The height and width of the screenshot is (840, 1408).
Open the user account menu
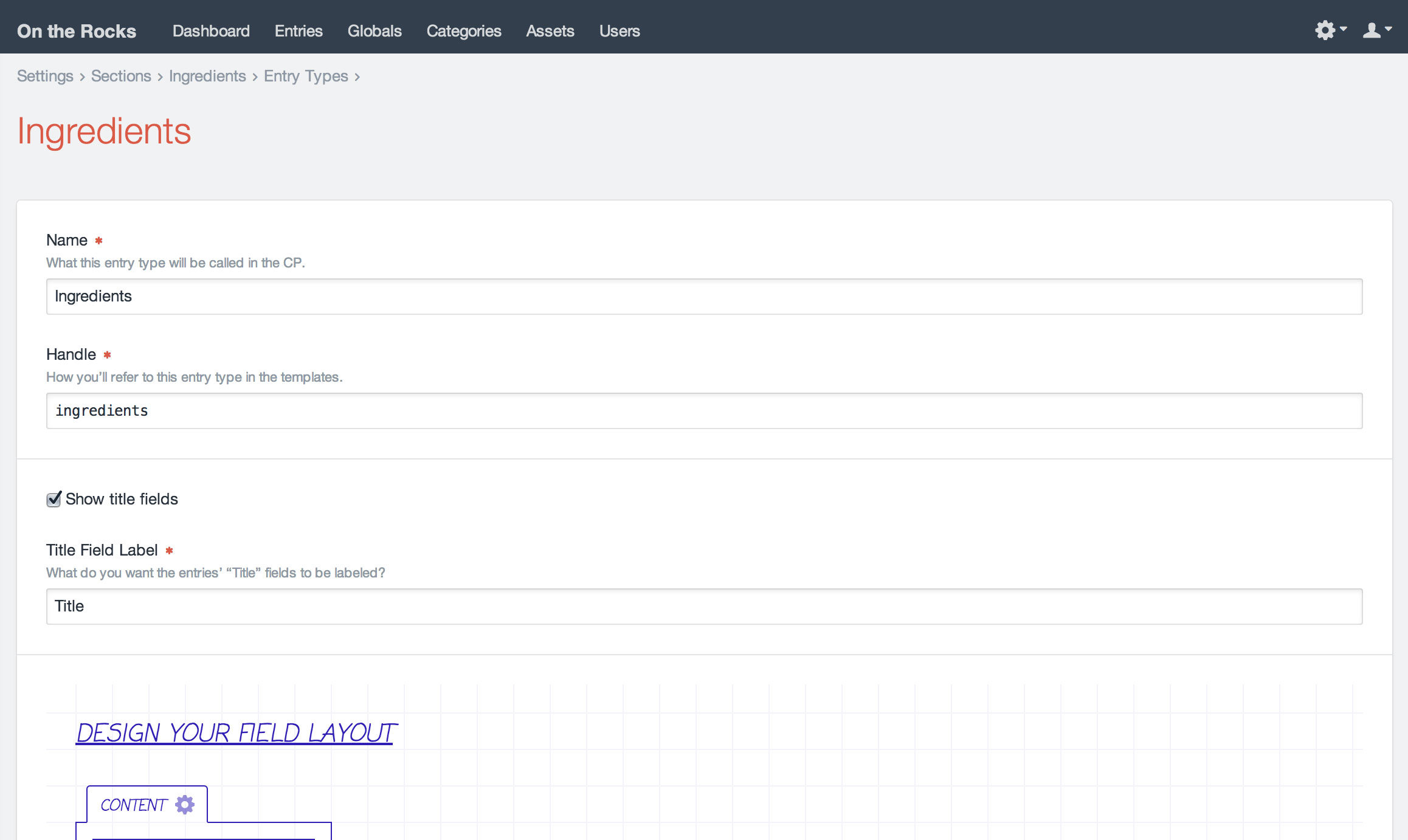1376,30
